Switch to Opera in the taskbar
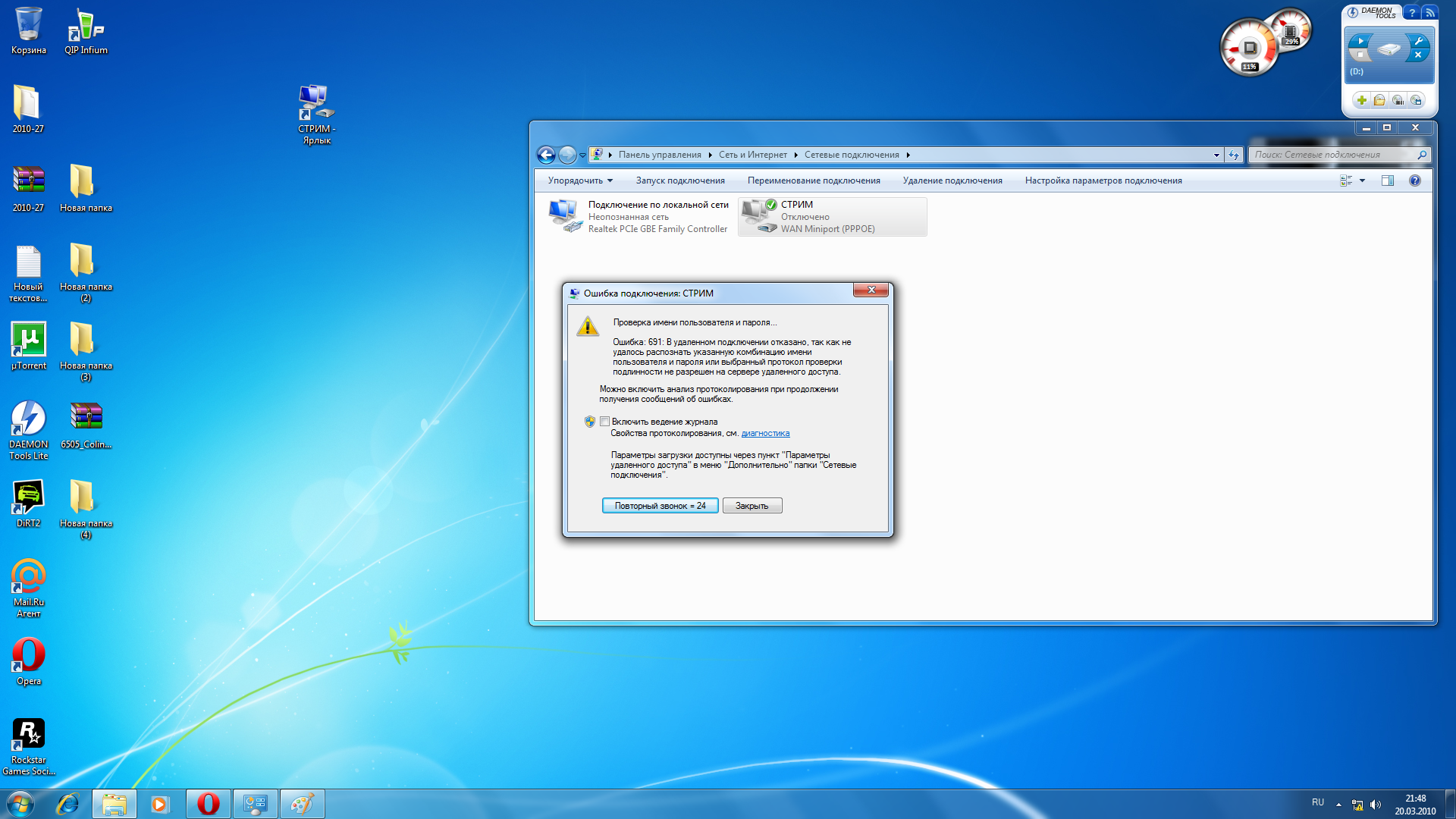The width and height of the screenshot is (1456, 819). point(209,804)
